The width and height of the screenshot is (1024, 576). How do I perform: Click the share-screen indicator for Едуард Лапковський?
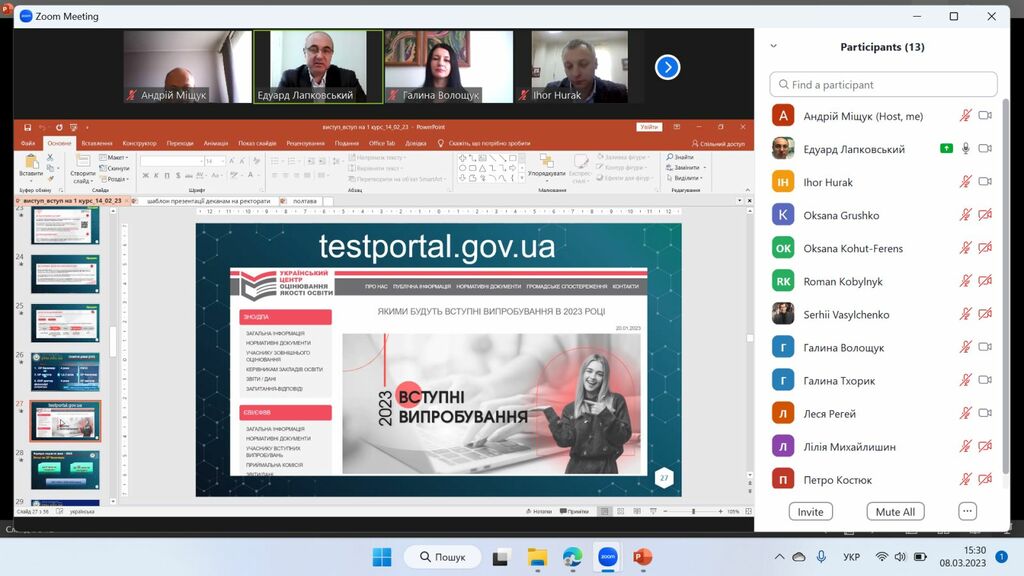coord(946,149)
